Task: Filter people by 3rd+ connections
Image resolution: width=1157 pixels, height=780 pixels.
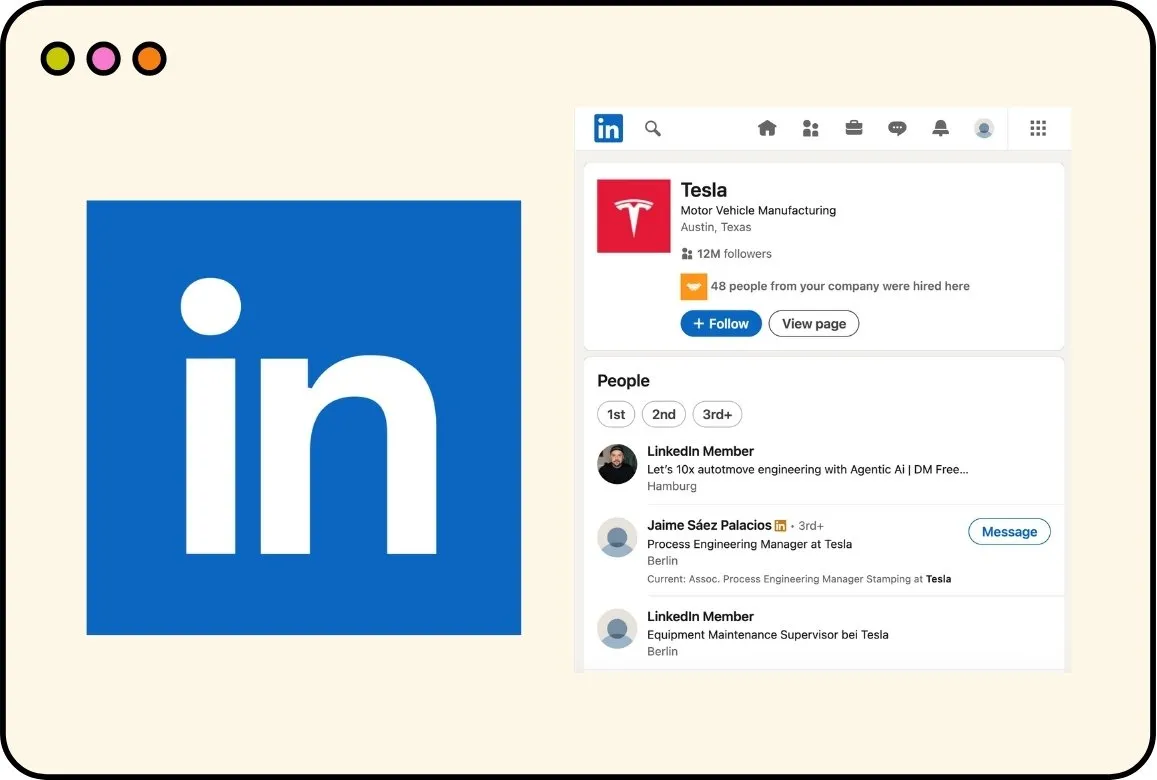Action: (717, 414)
